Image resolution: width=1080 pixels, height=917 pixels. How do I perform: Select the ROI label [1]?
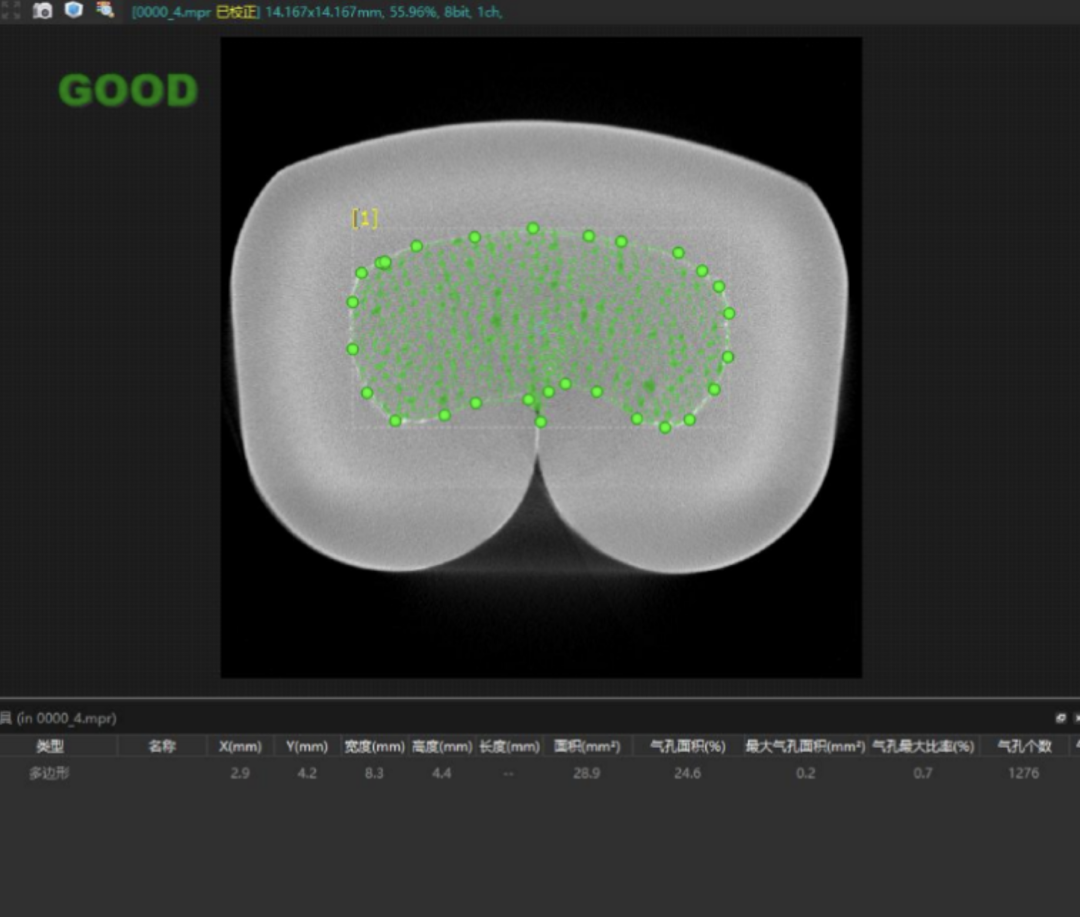[x=364, y=218]
